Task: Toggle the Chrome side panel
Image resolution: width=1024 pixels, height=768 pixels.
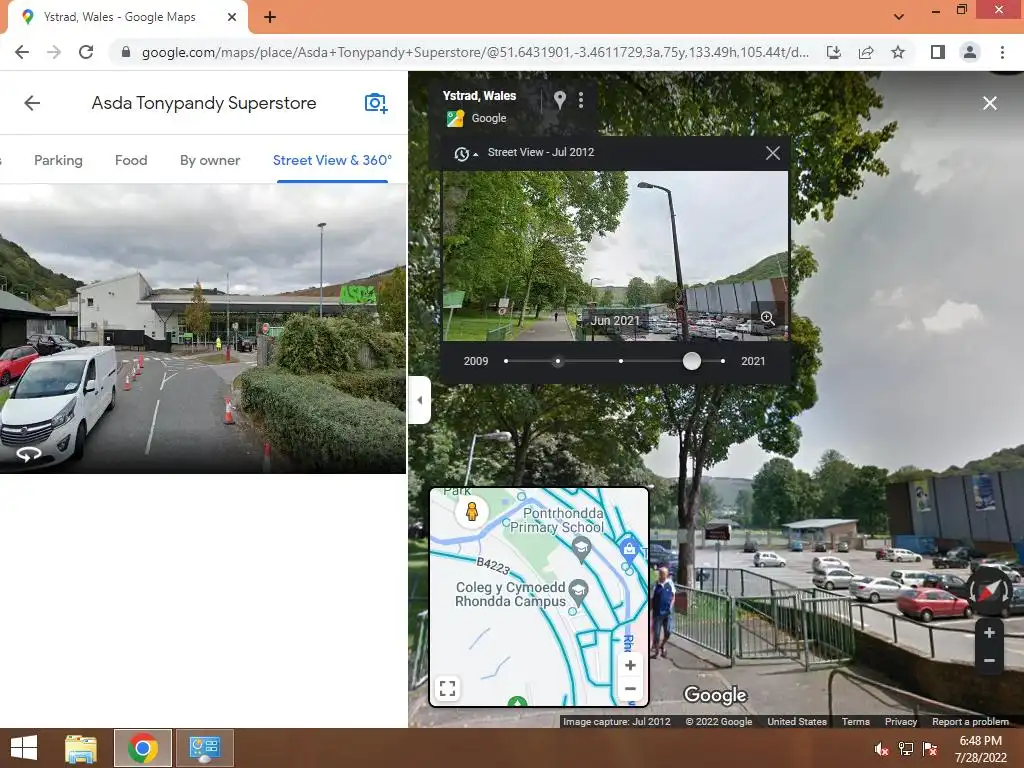Action: pos(938,52)
